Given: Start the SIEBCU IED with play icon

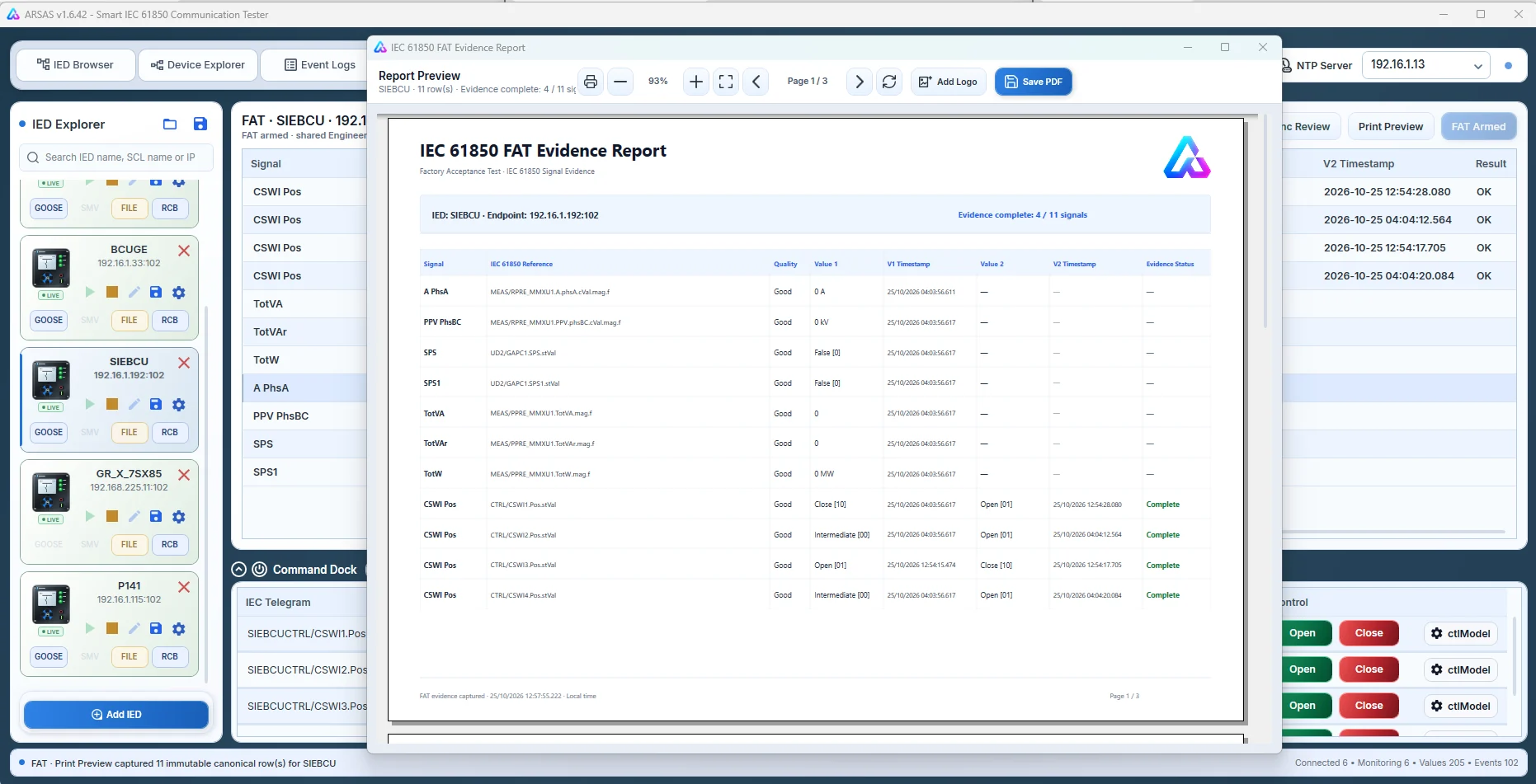Looking at the screenshot, I should pos(90,404).
